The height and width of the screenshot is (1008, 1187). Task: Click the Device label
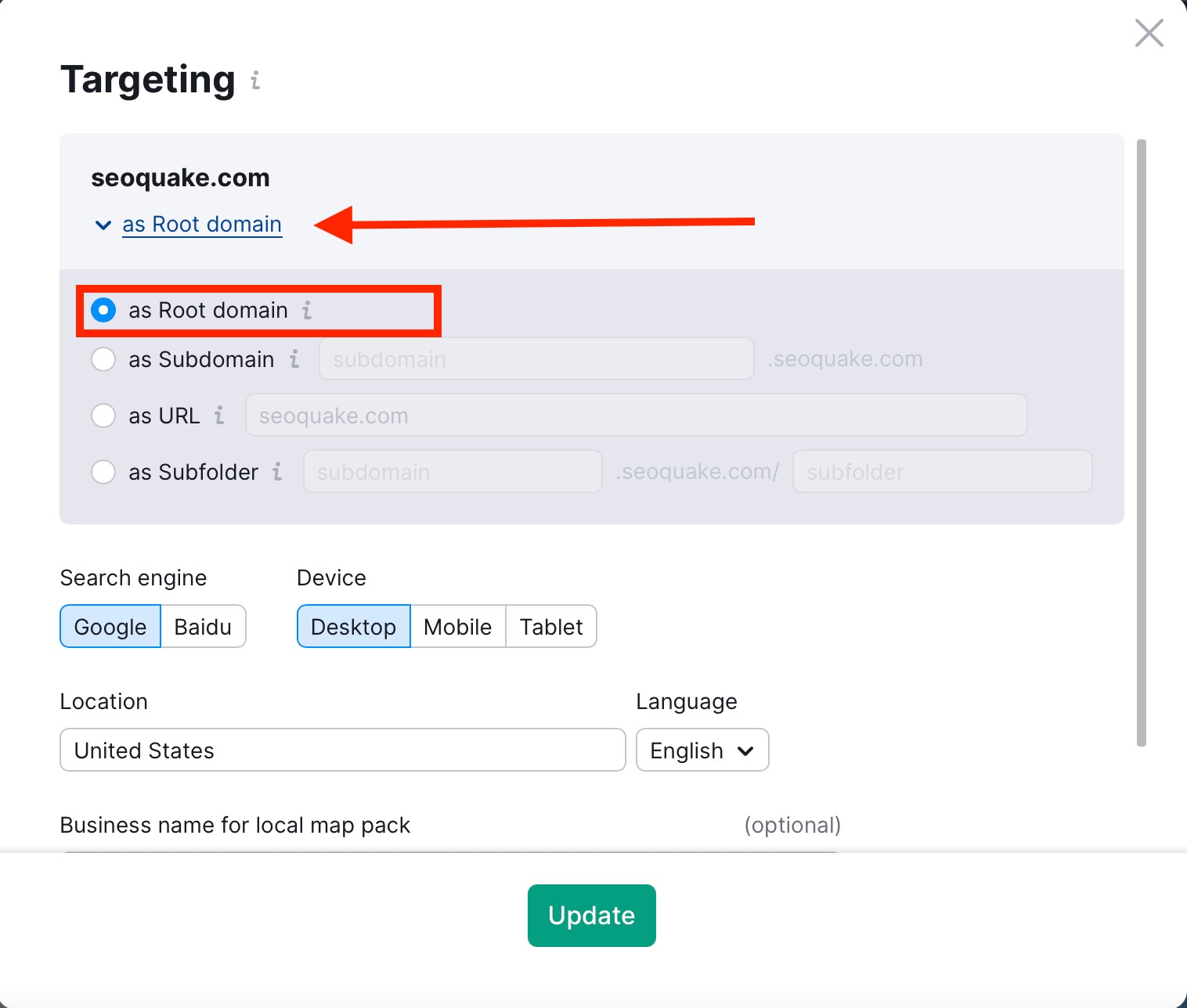[331, 578]
